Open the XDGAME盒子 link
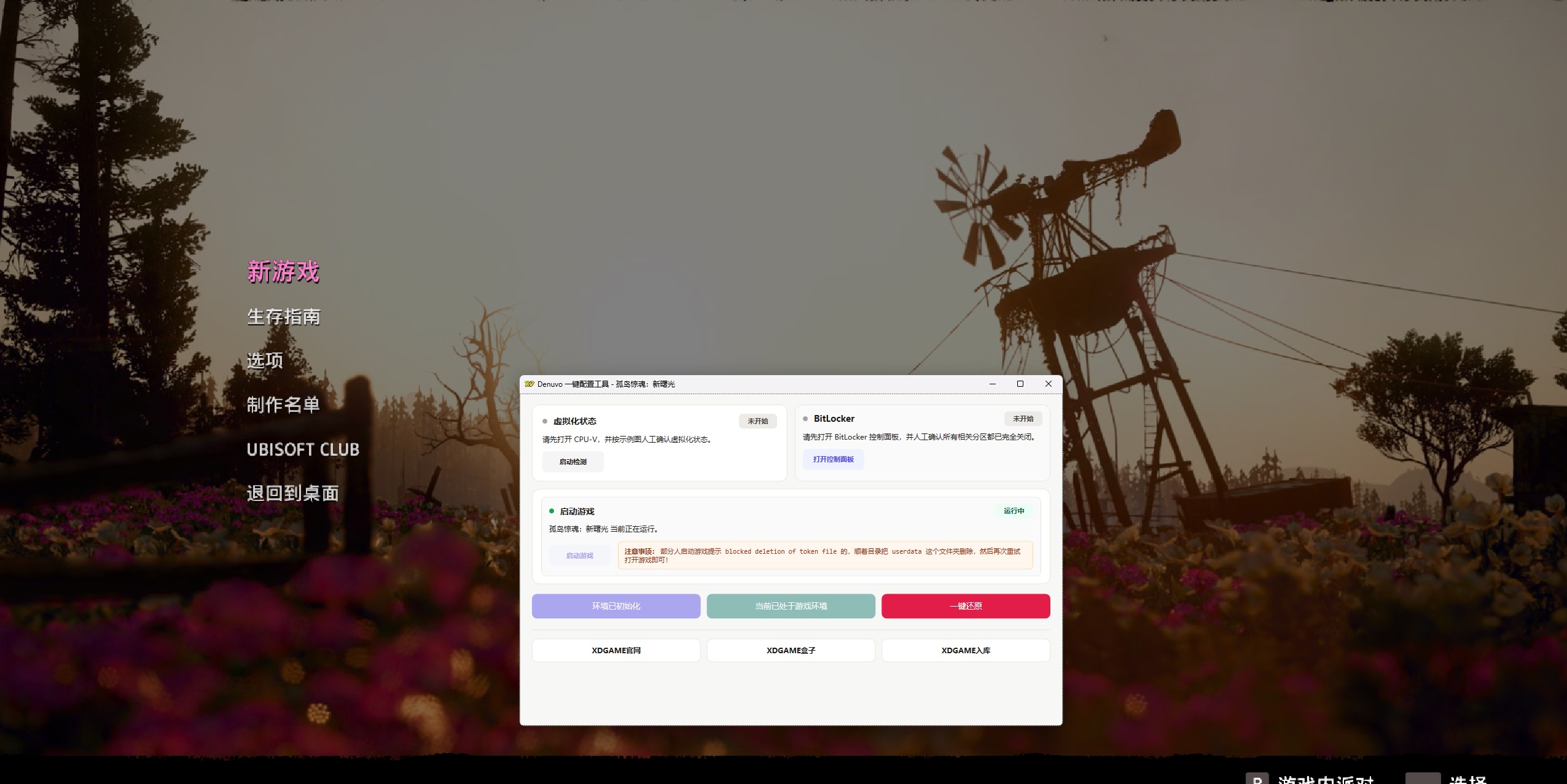1567x784 pixels. (x=791, y=650)
